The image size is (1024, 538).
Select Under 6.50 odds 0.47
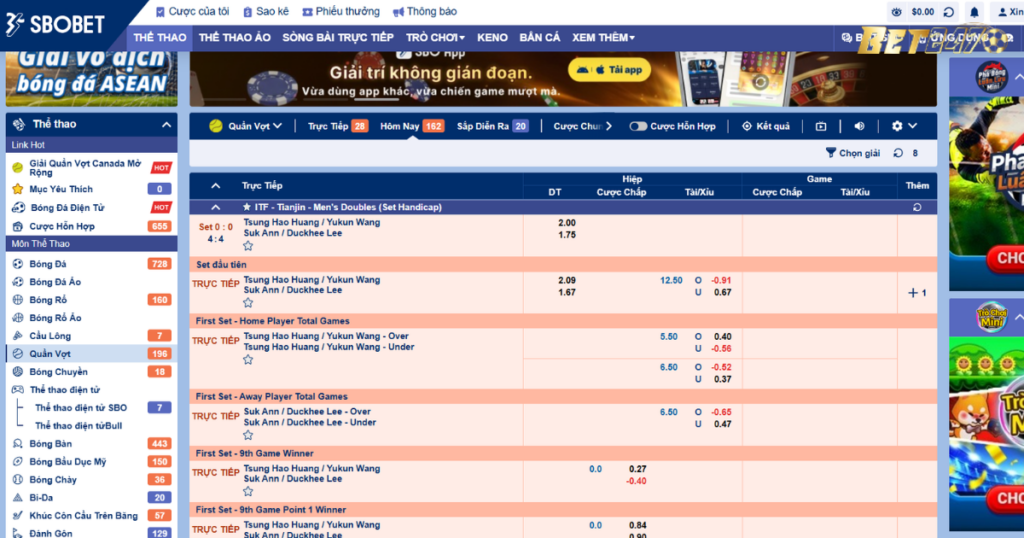pos(722,424)
